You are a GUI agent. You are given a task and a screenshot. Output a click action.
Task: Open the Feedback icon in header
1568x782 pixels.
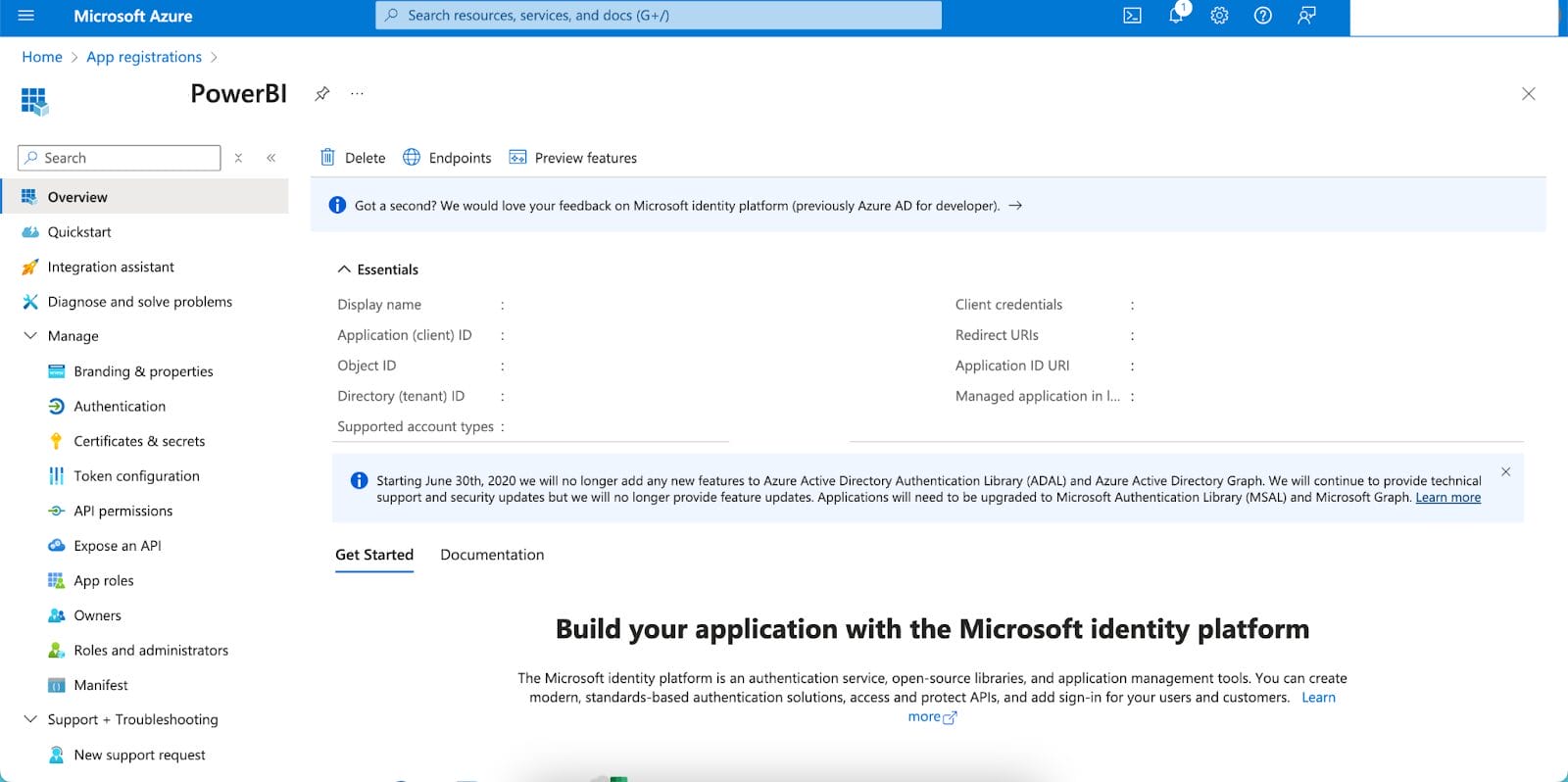1306,16
